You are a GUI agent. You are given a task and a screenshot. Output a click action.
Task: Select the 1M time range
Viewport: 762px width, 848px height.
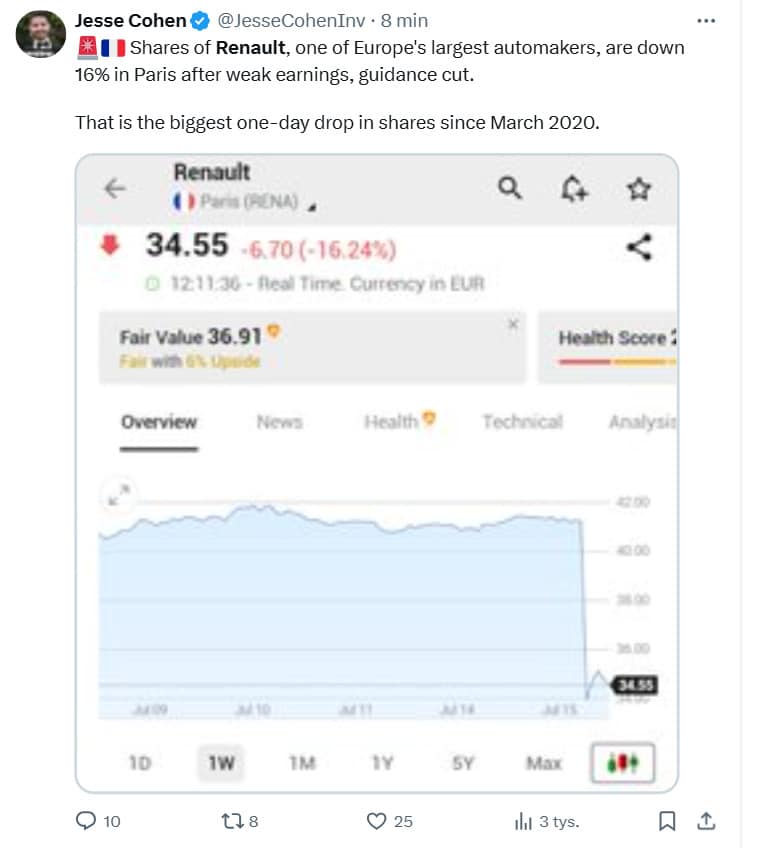[x=302, y=763]
